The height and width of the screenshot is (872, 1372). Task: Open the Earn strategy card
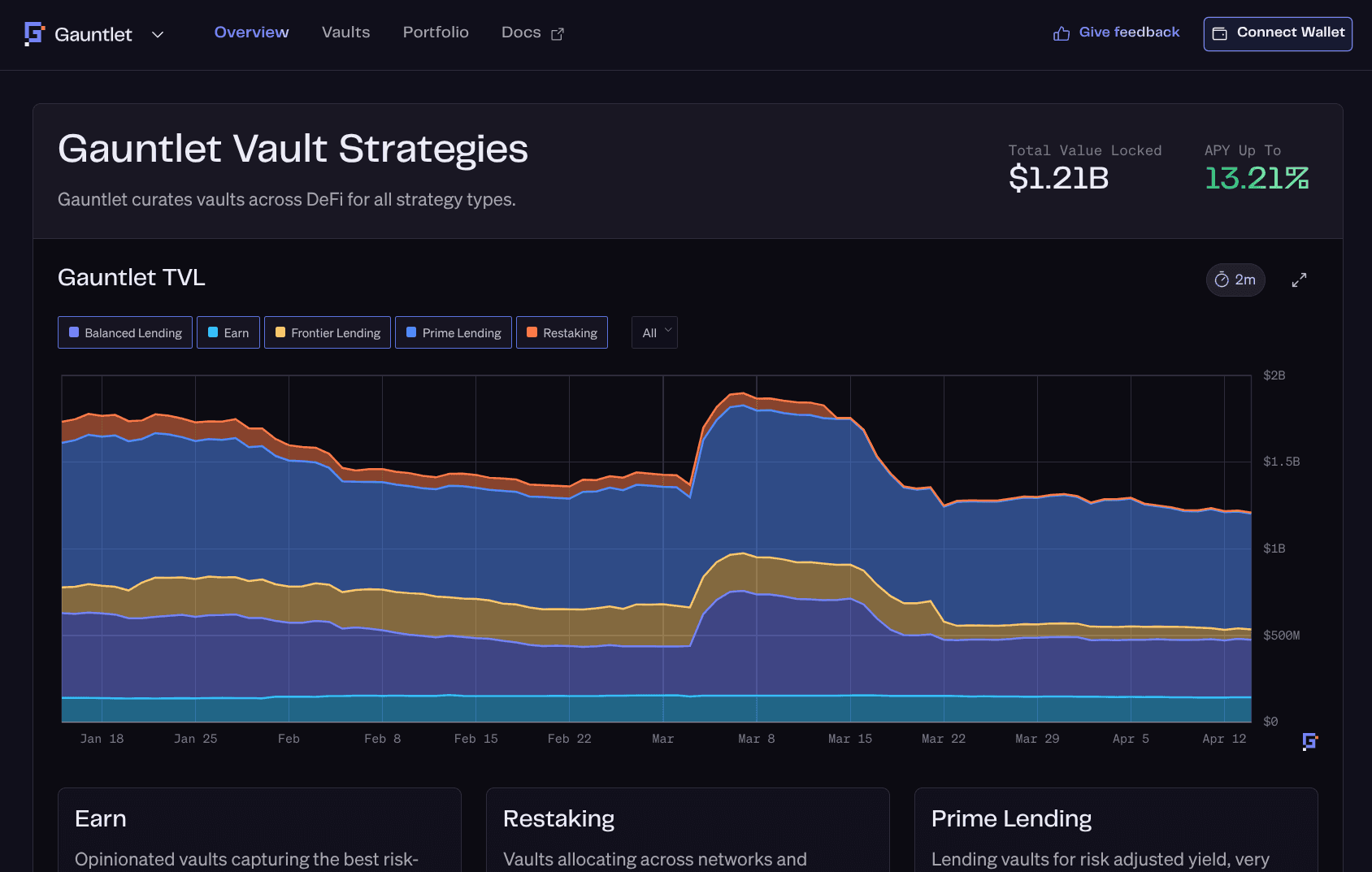pyautogui.click(x=259, y=830)
